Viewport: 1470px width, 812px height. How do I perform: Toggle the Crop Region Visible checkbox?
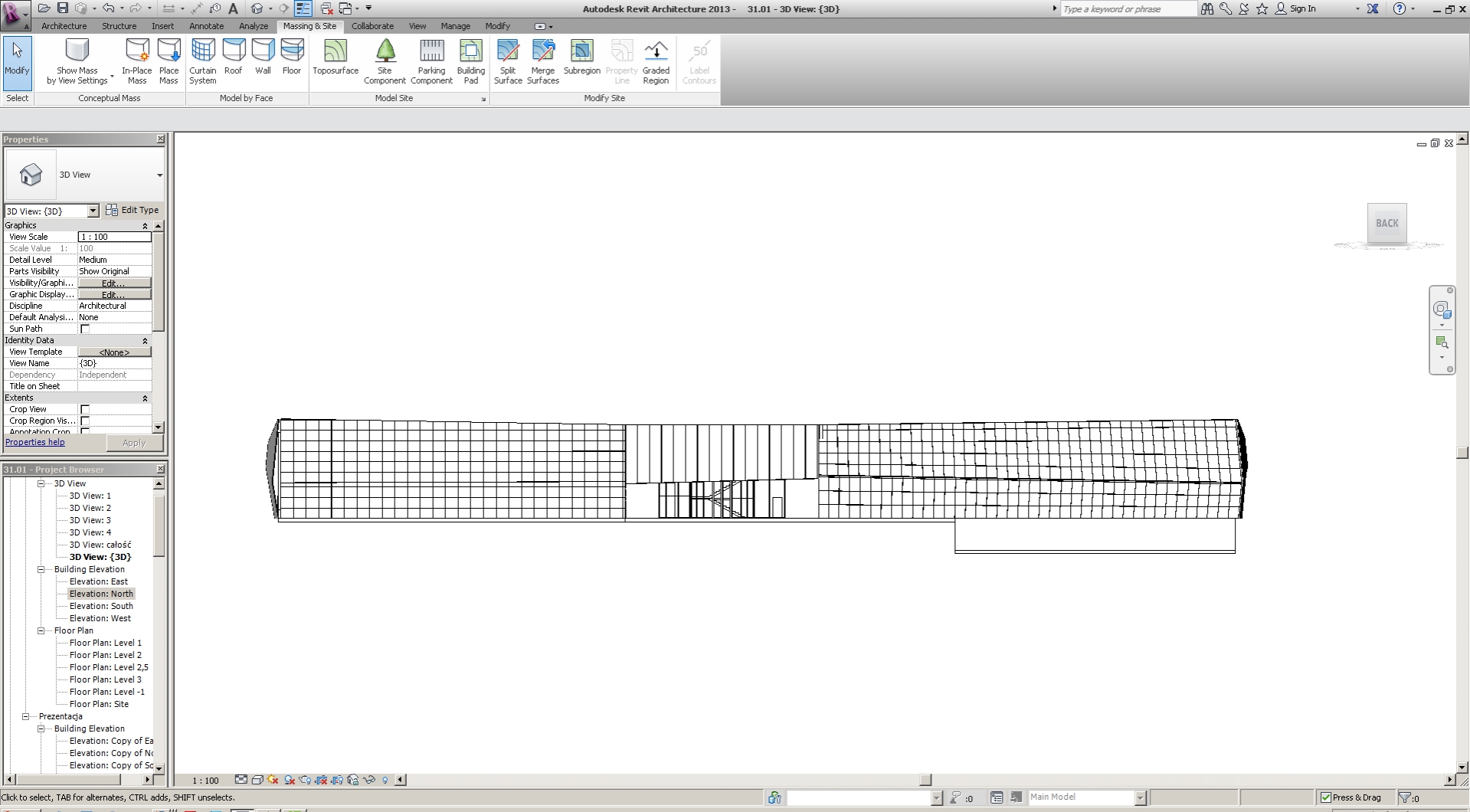click(85, 421)
